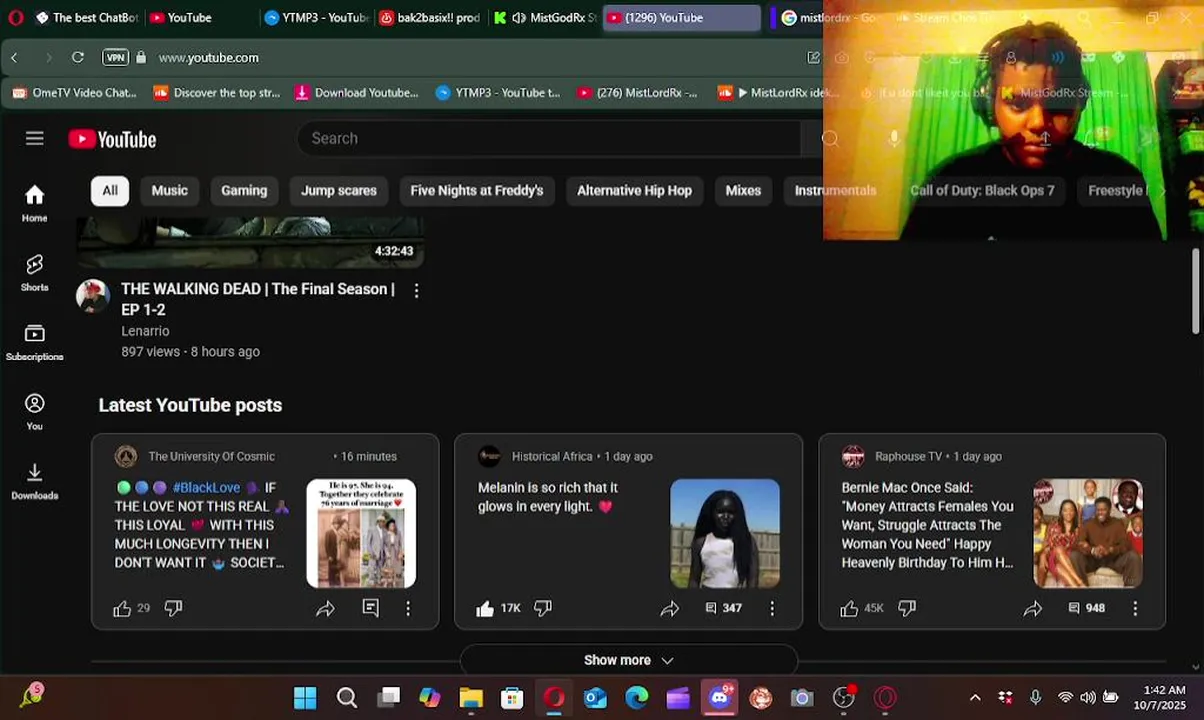This screenshot has height=720, width=1204.
Task: Dislike The University Of Cosmic post
Action: (173, 608)
